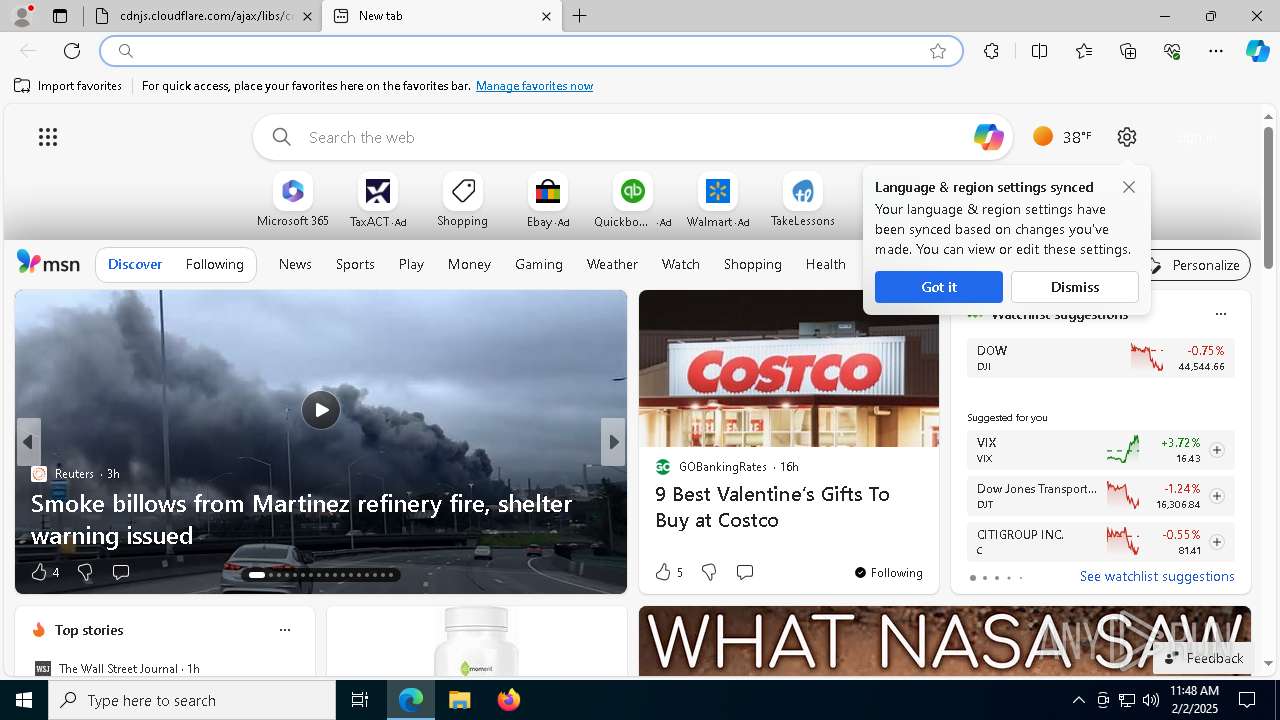Switch to the cdnjs.cloudflare.com tab
1280x720 pixels.
[203, 16]
